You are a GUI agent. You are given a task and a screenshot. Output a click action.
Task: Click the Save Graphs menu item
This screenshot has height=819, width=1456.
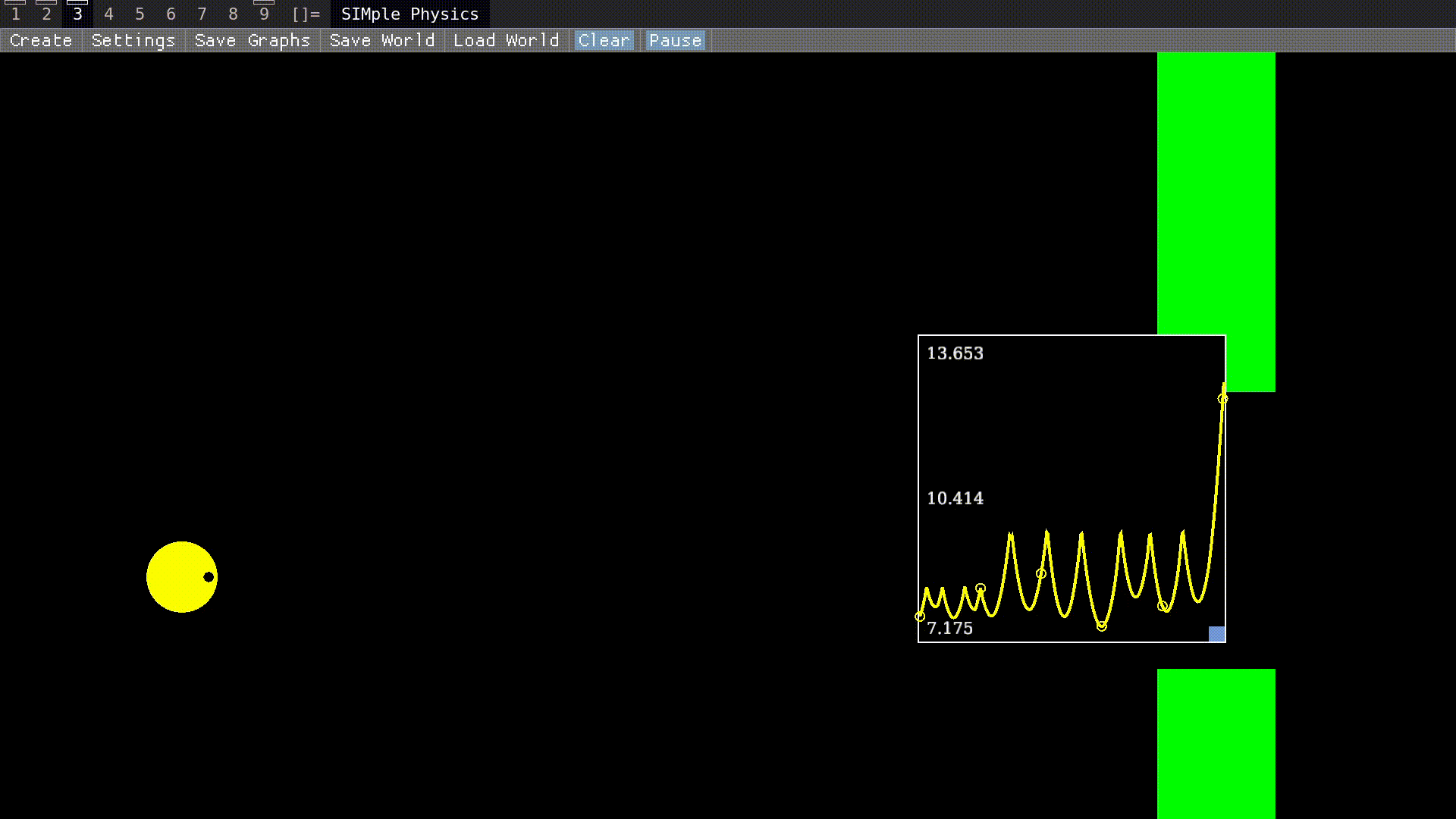(253, 41)
